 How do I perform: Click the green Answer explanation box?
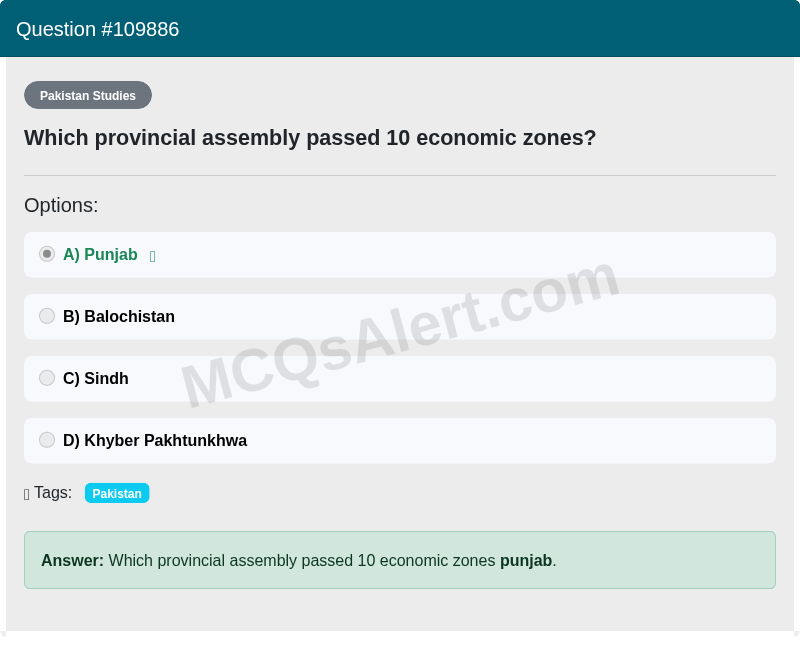pos(400,560)
